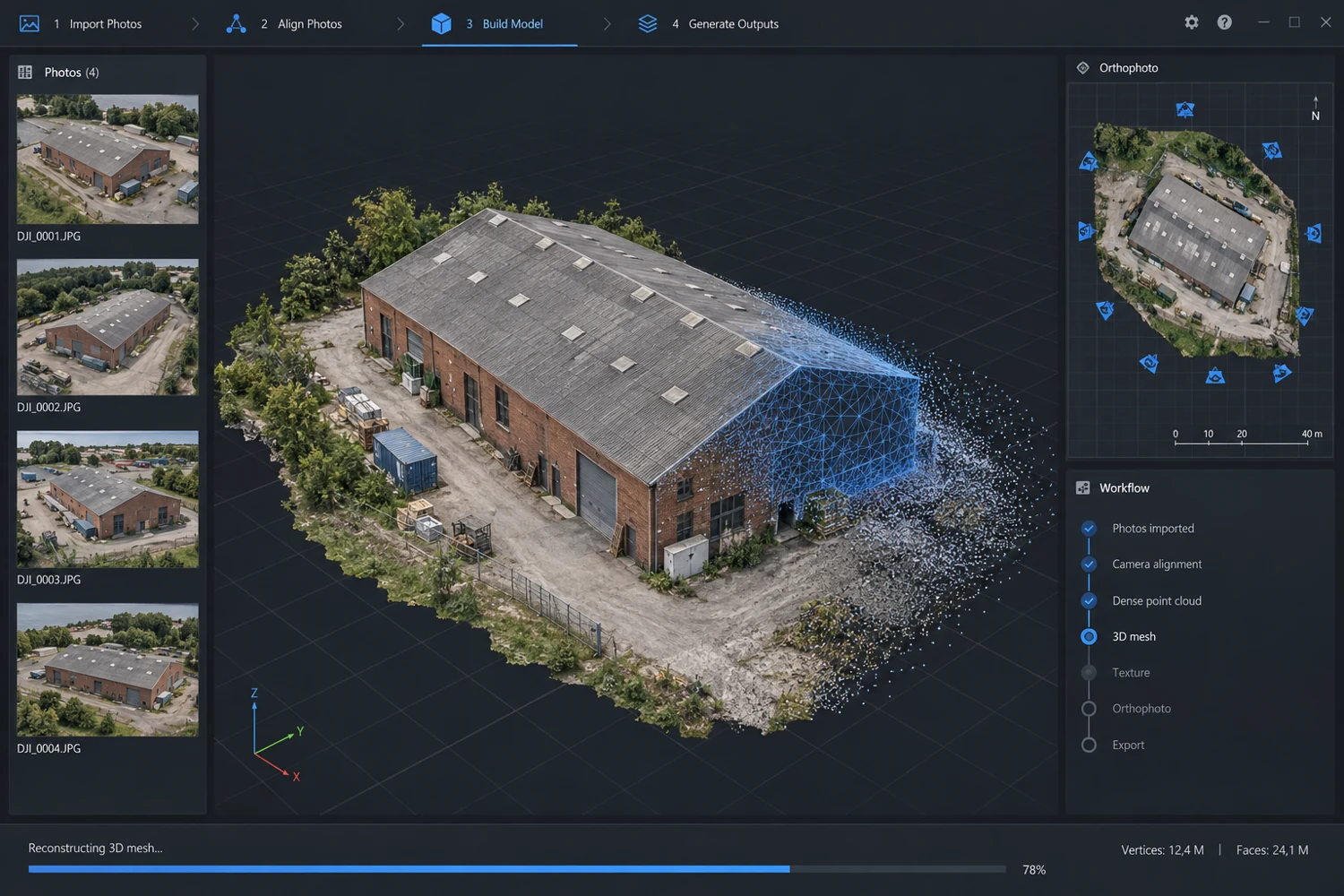Select the Build Model tab label

513,24
